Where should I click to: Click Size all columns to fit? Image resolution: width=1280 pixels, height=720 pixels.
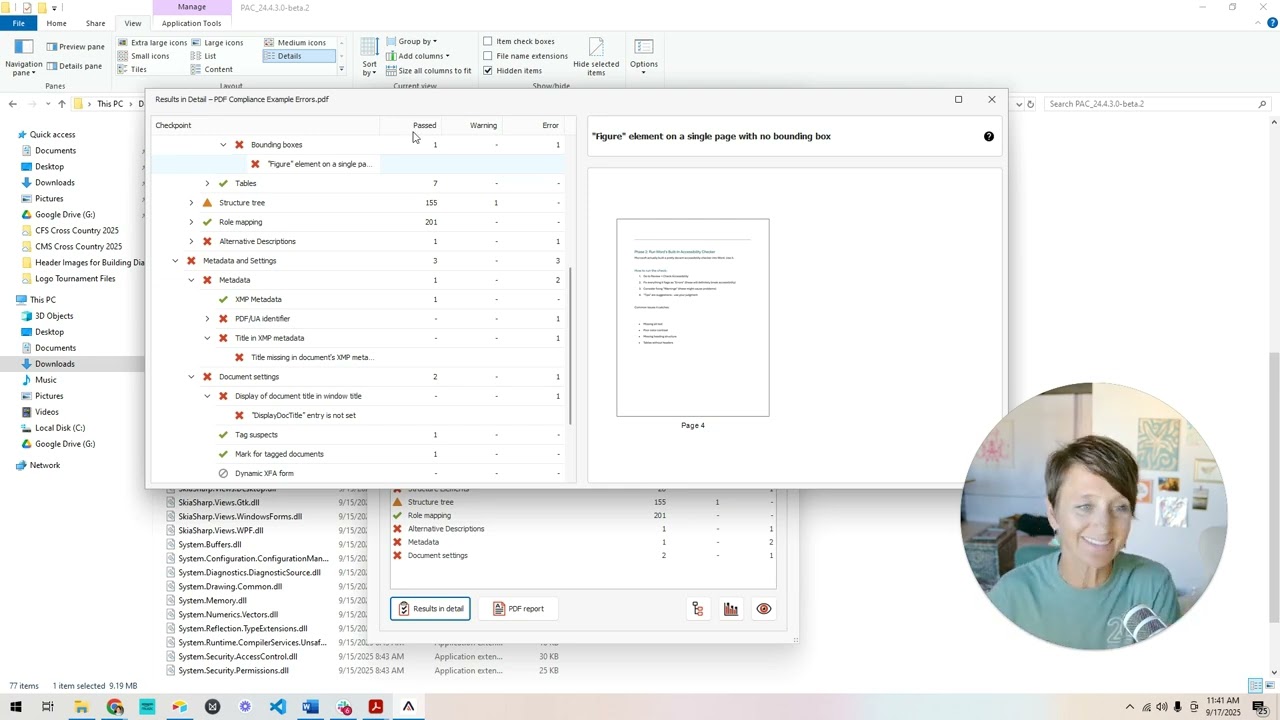point(428,71)
